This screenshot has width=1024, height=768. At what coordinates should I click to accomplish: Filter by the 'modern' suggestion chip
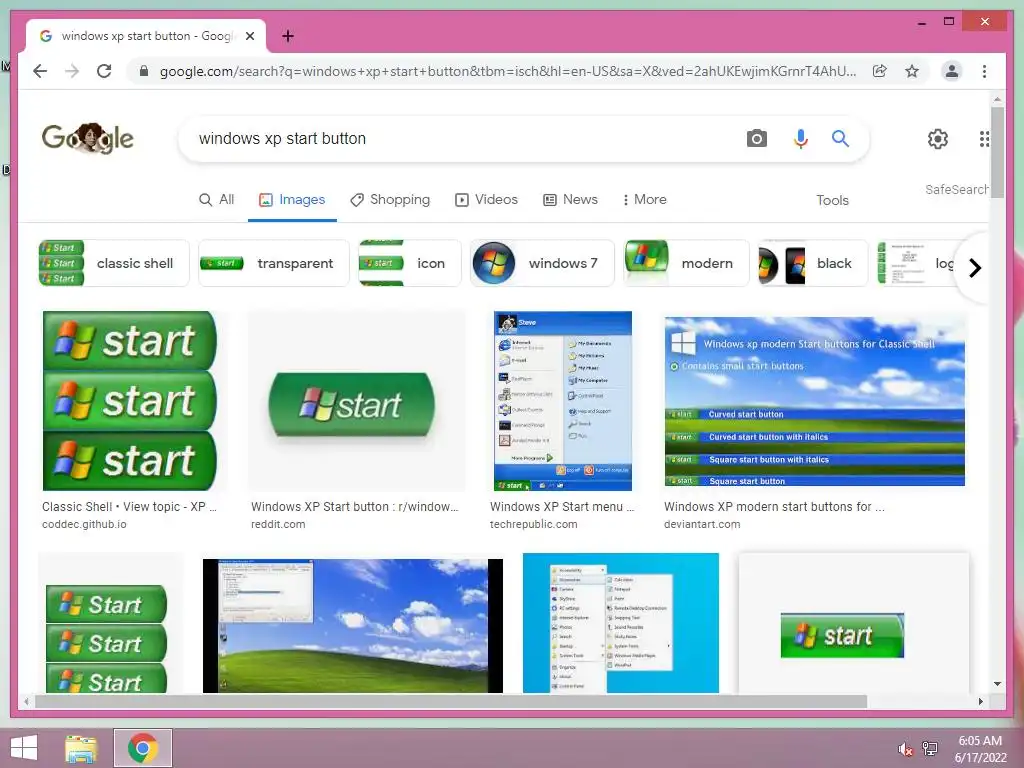point(686,263)
